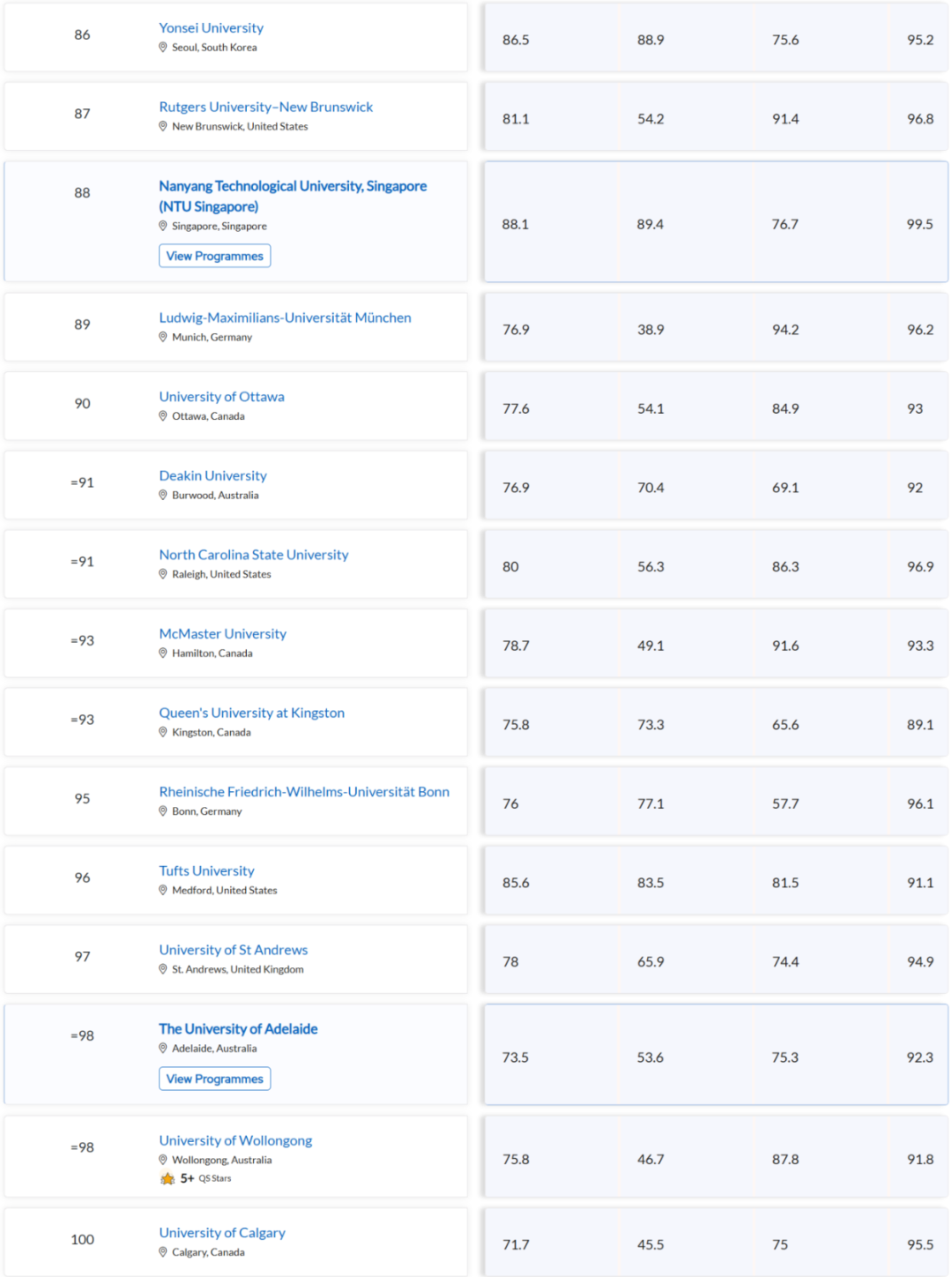Screen dimensions: 952x1277
Task: Open the Deakin University link
Action: 212,475
